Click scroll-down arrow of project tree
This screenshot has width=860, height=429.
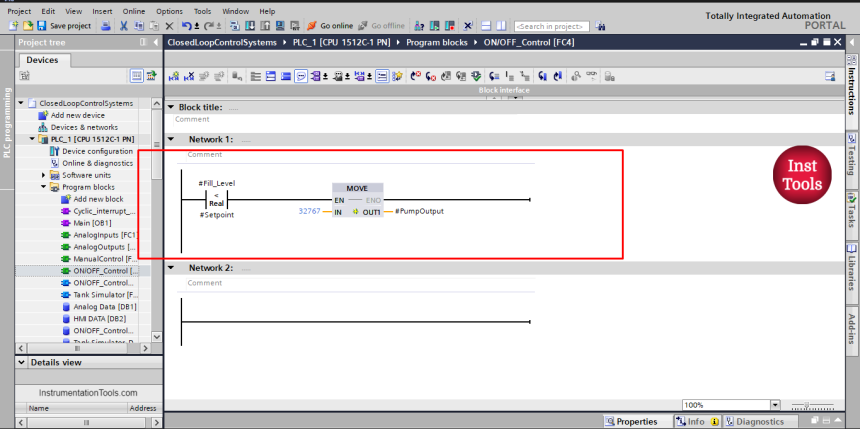pos(156,336)
